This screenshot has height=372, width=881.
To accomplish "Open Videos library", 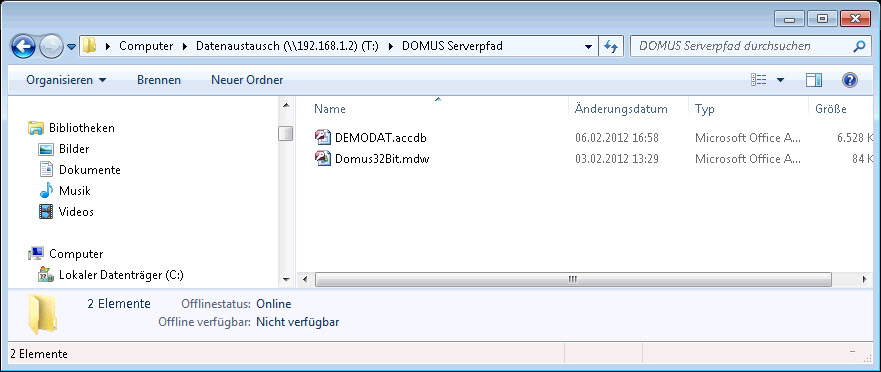I will click(x=76, y=212).
